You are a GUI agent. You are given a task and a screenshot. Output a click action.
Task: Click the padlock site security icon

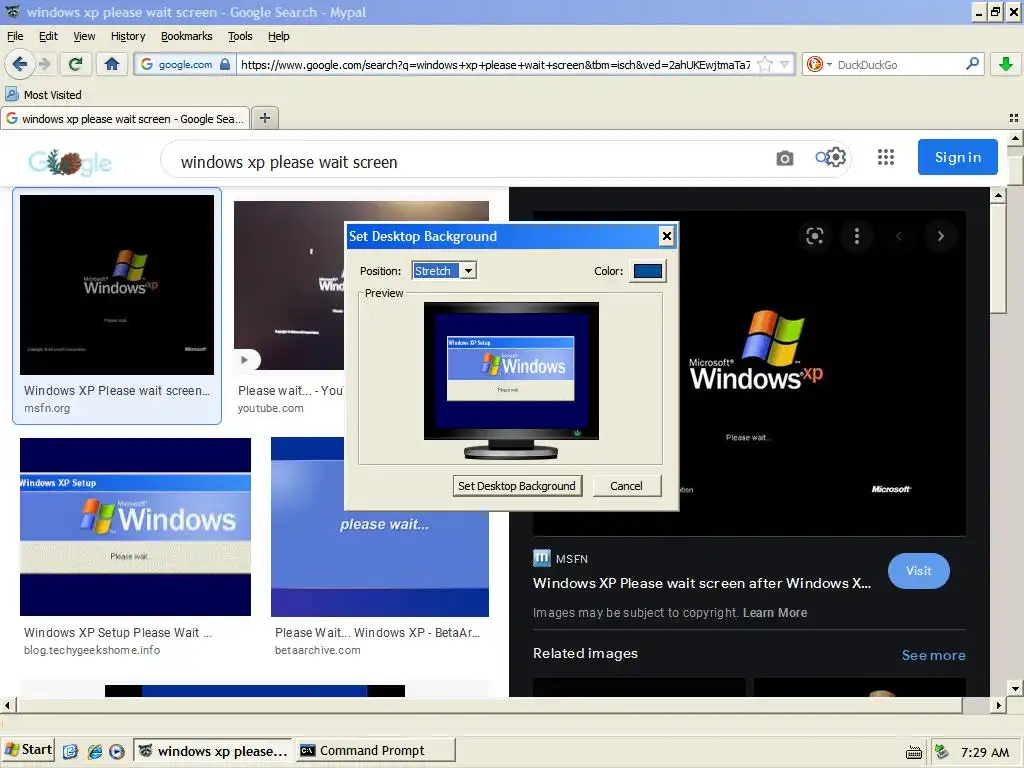click(x=225, y=64)
